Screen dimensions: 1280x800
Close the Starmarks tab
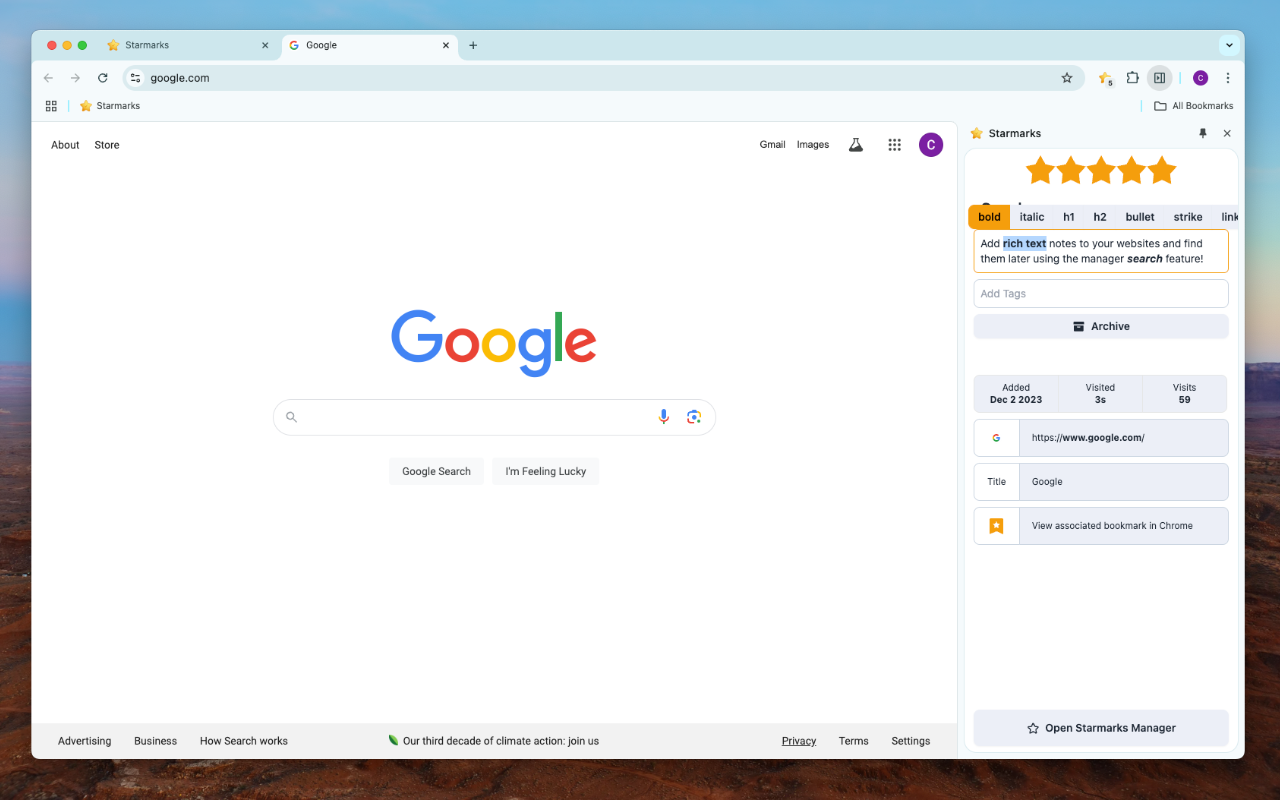265,45
